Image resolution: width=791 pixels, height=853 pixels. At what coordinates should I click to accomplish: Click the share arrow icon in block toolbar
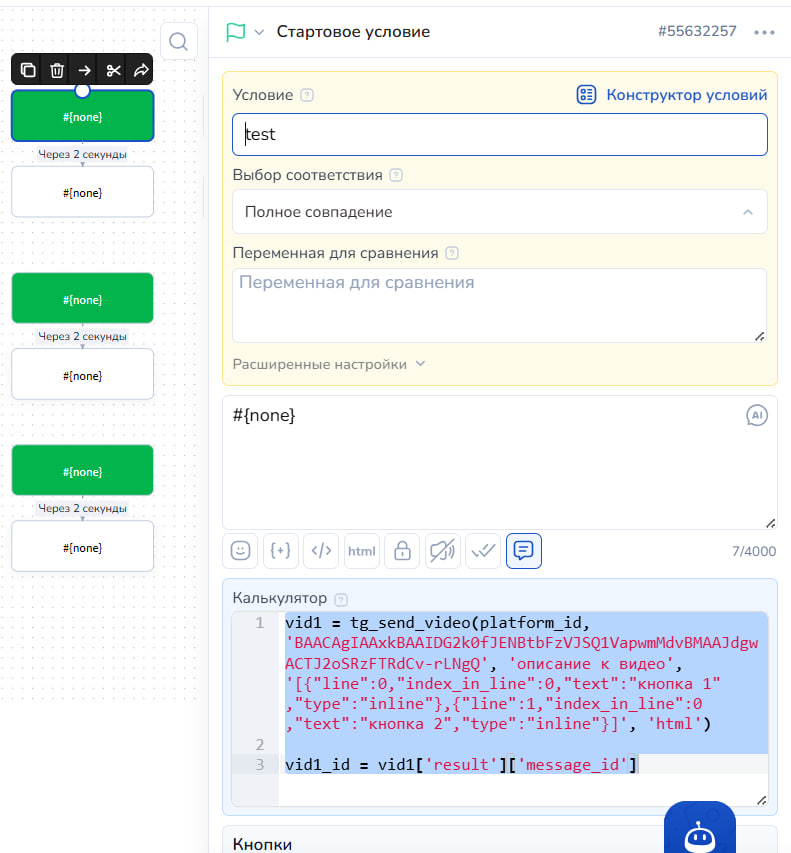(141, 70)
